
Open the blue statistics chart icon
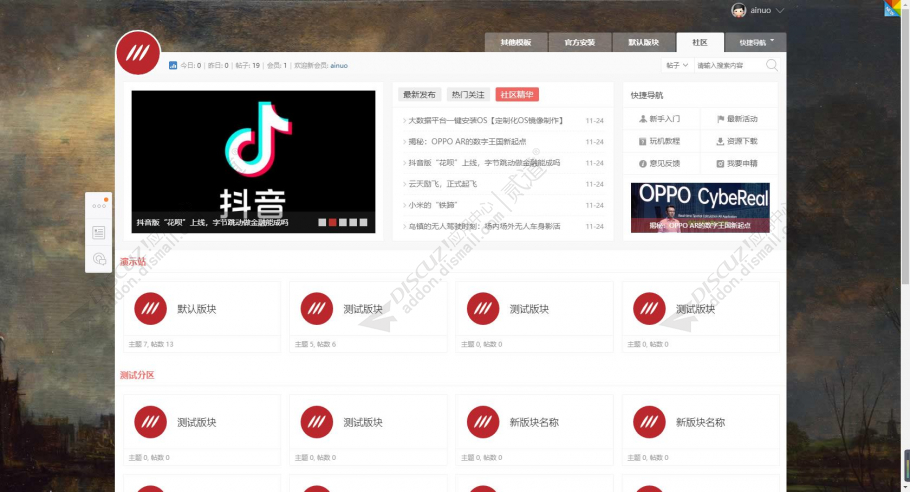[x=173, y=66]
